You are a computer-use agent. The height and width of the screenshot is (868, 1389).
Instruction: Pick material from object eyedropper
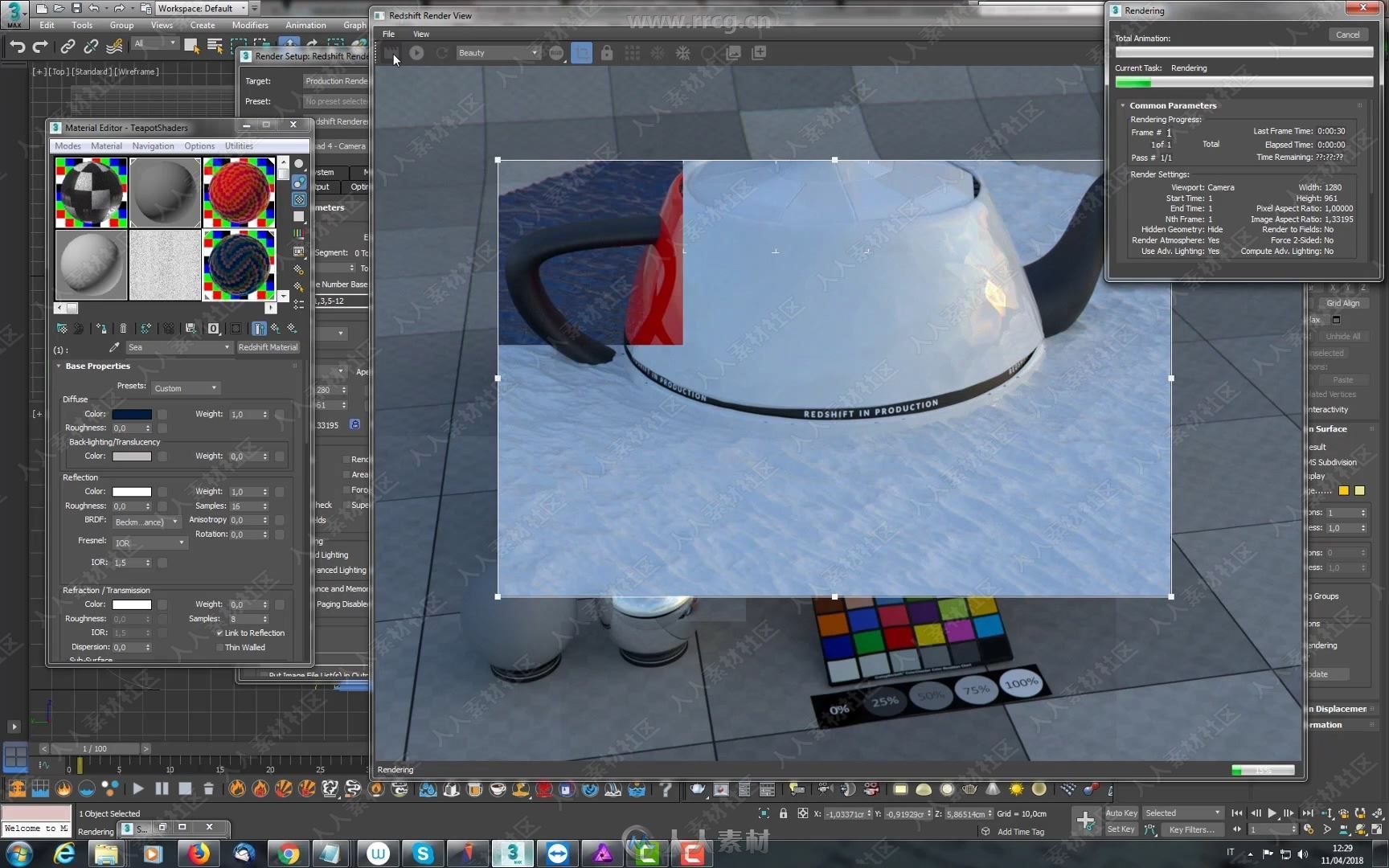114,347
